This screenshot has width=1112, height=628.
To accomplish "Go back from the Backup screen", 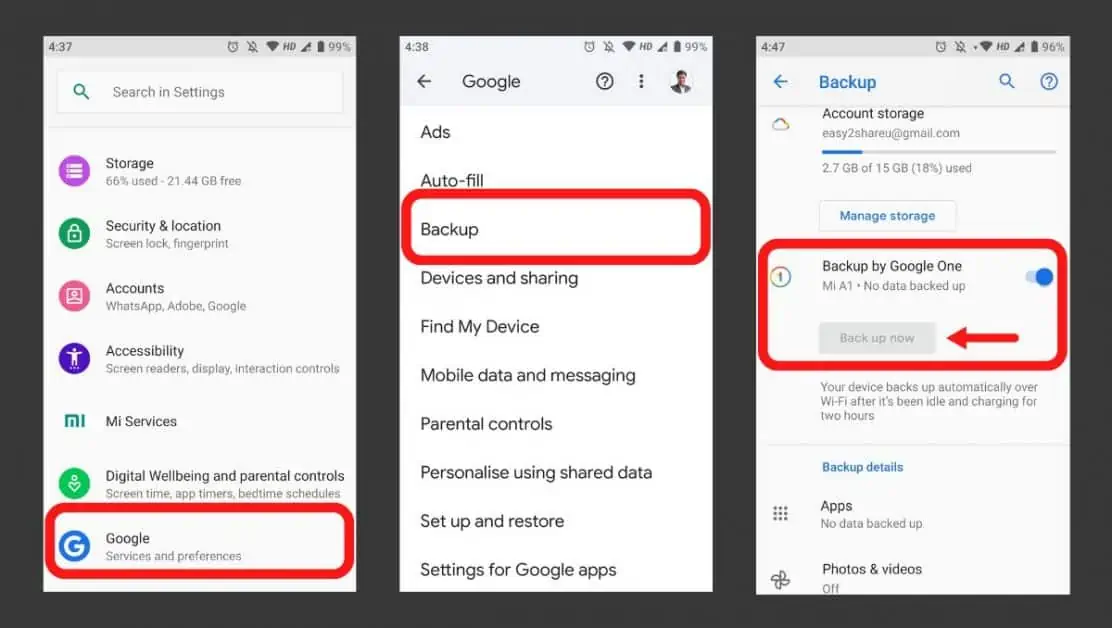I will [x=780, y=82].
